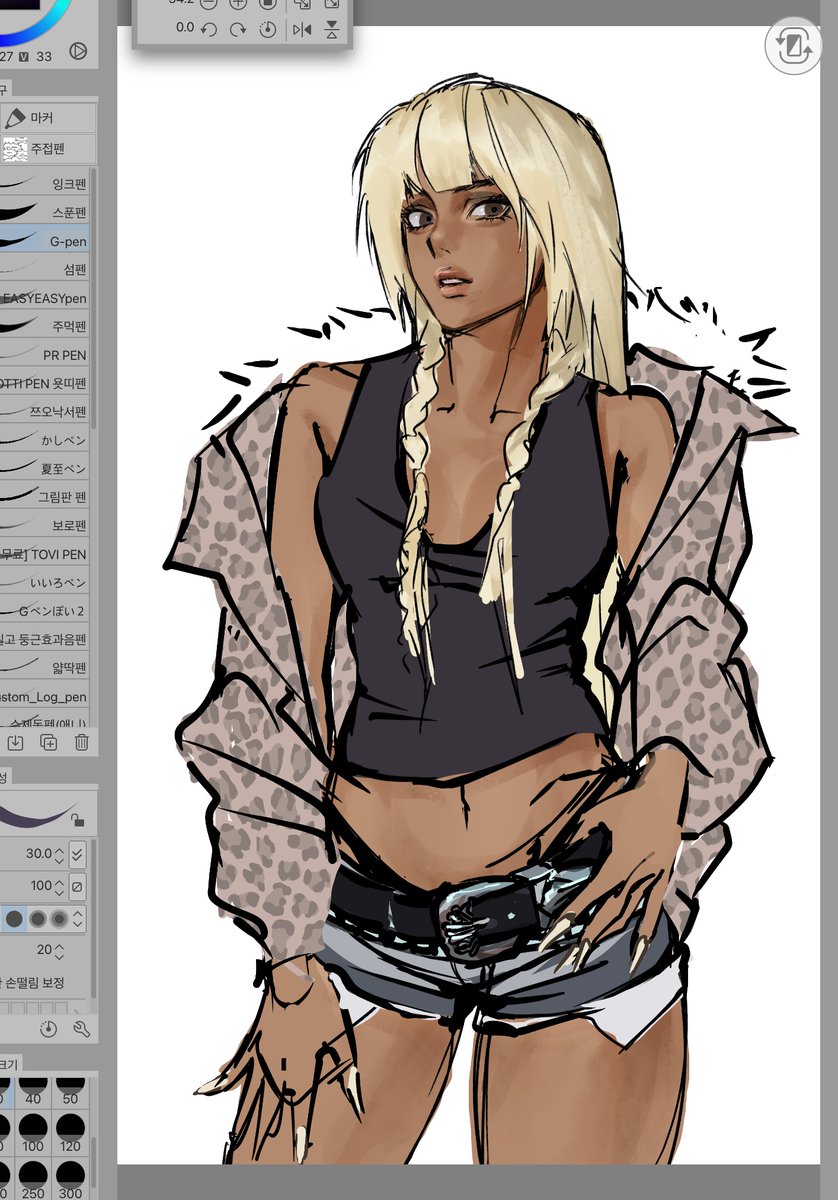Pick brush size 250 preset
This screenshot has height=1200, width=838.
click(x=34, y=1180)
